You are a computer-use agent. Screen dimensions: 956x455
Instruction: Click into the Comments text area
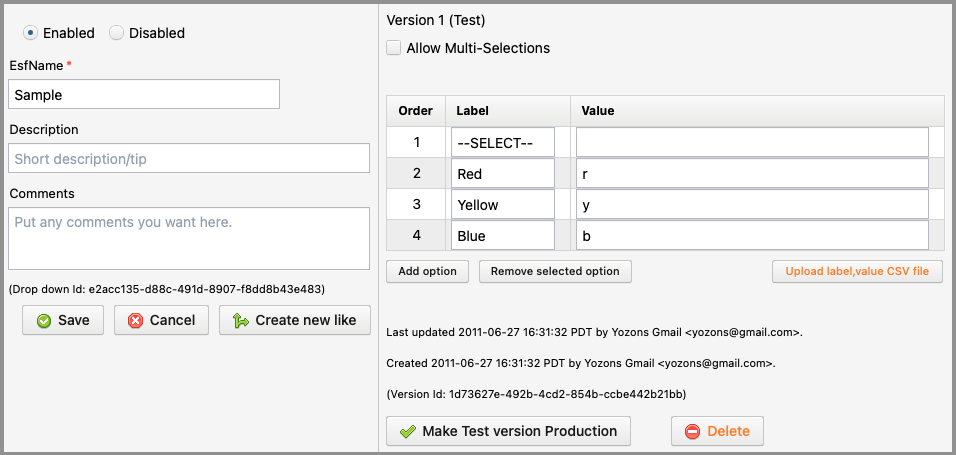189,238
